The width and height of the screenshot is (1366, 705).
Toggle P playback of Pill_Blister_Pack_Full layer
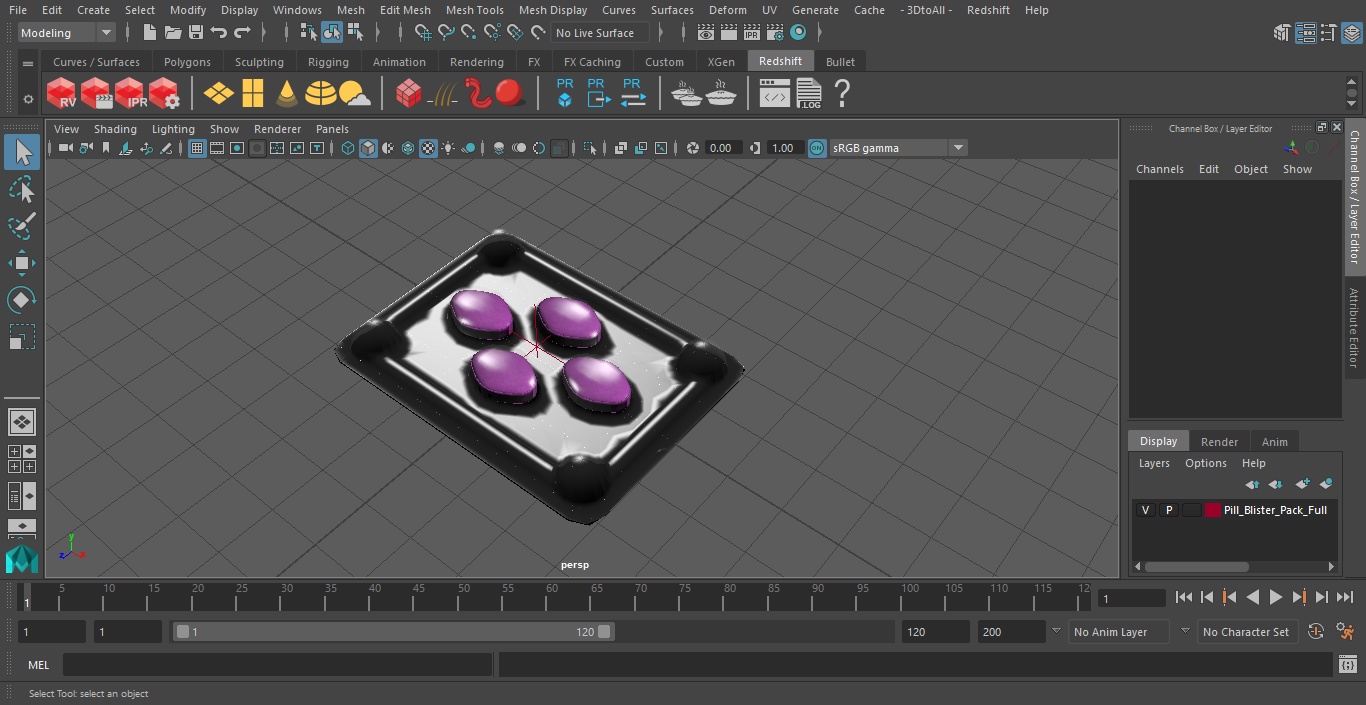[x=1168, y=510]
